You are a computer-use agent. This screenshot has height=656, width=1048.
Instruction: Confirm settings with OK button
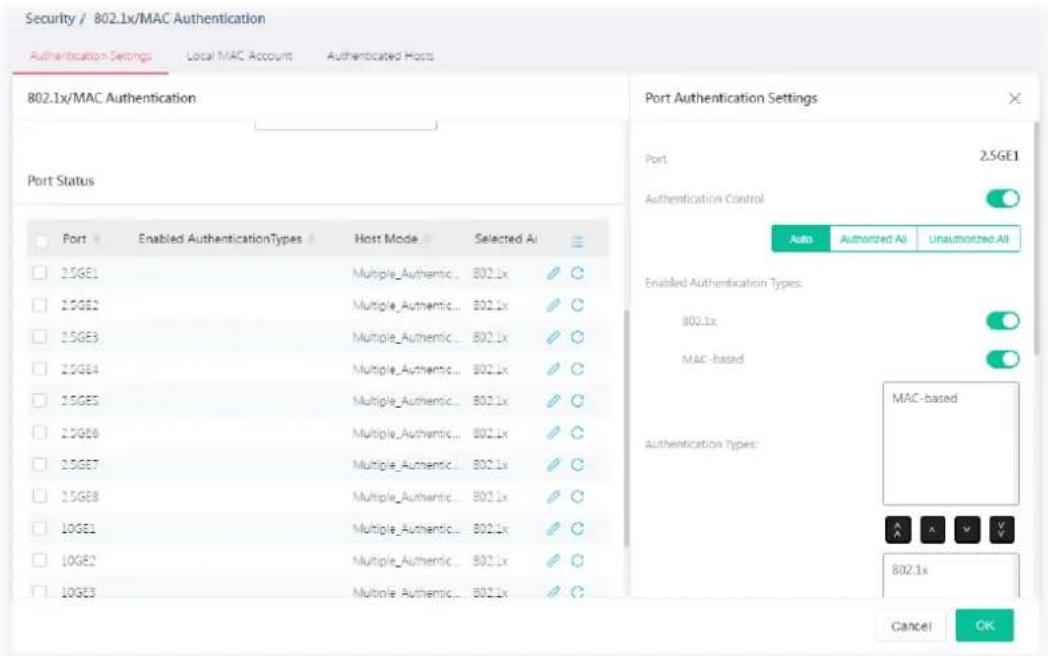pos(985,626)
